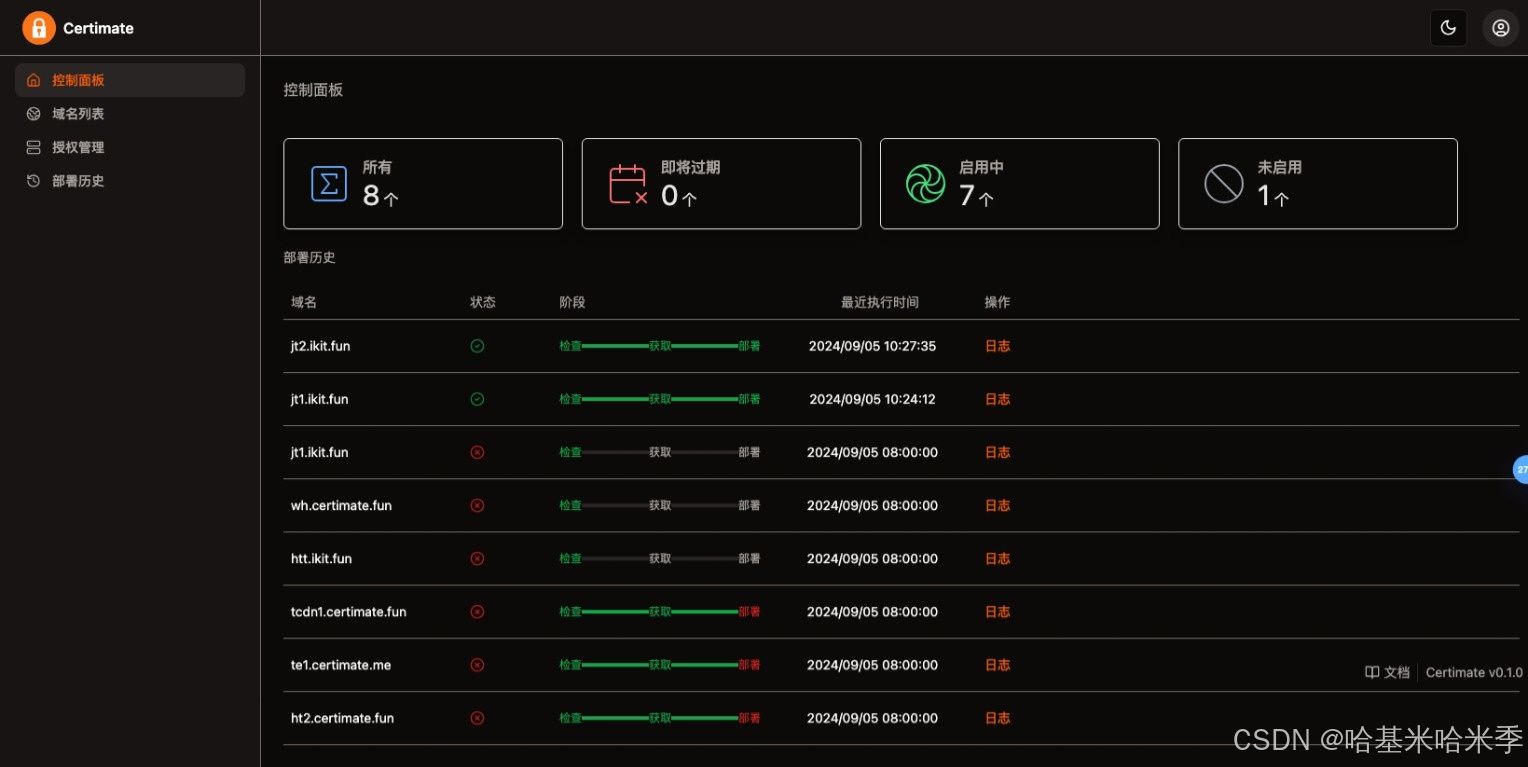Click the failed status icon for wh.certimate.fun

tap(477, 505)
